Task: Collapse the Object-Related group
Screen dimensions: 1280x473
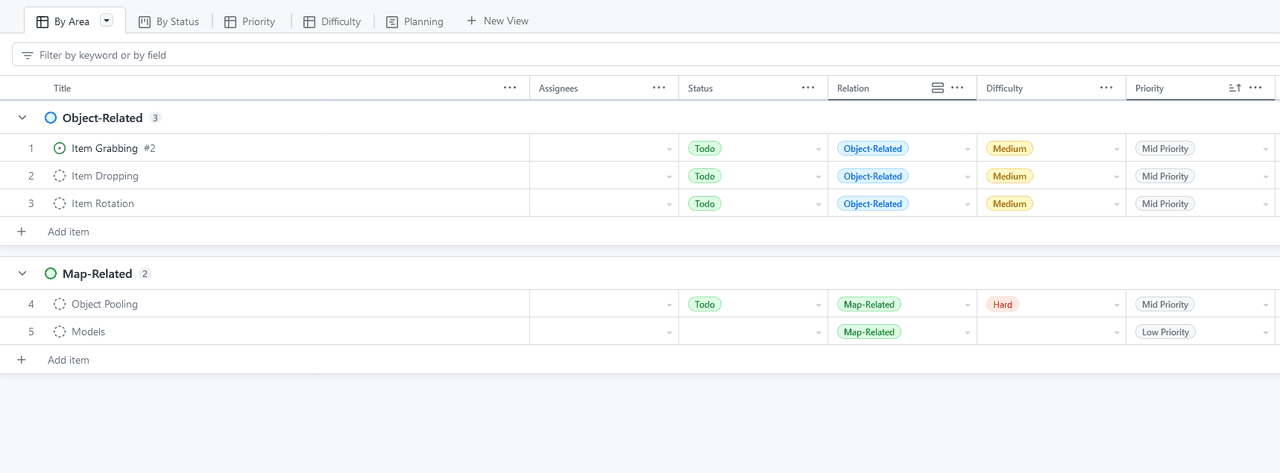Action: [22, 118]
